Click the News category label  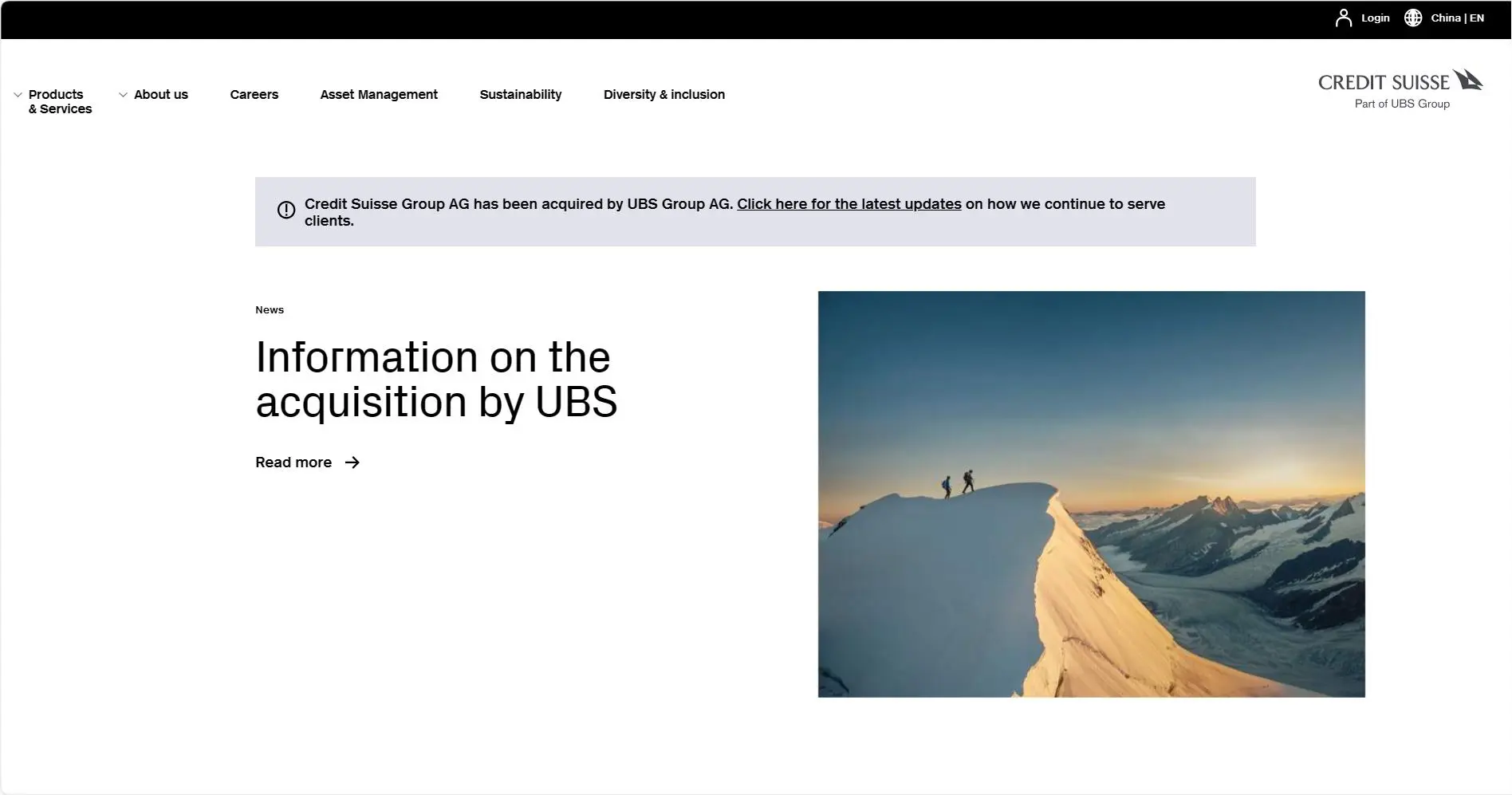tap(270, 310)
